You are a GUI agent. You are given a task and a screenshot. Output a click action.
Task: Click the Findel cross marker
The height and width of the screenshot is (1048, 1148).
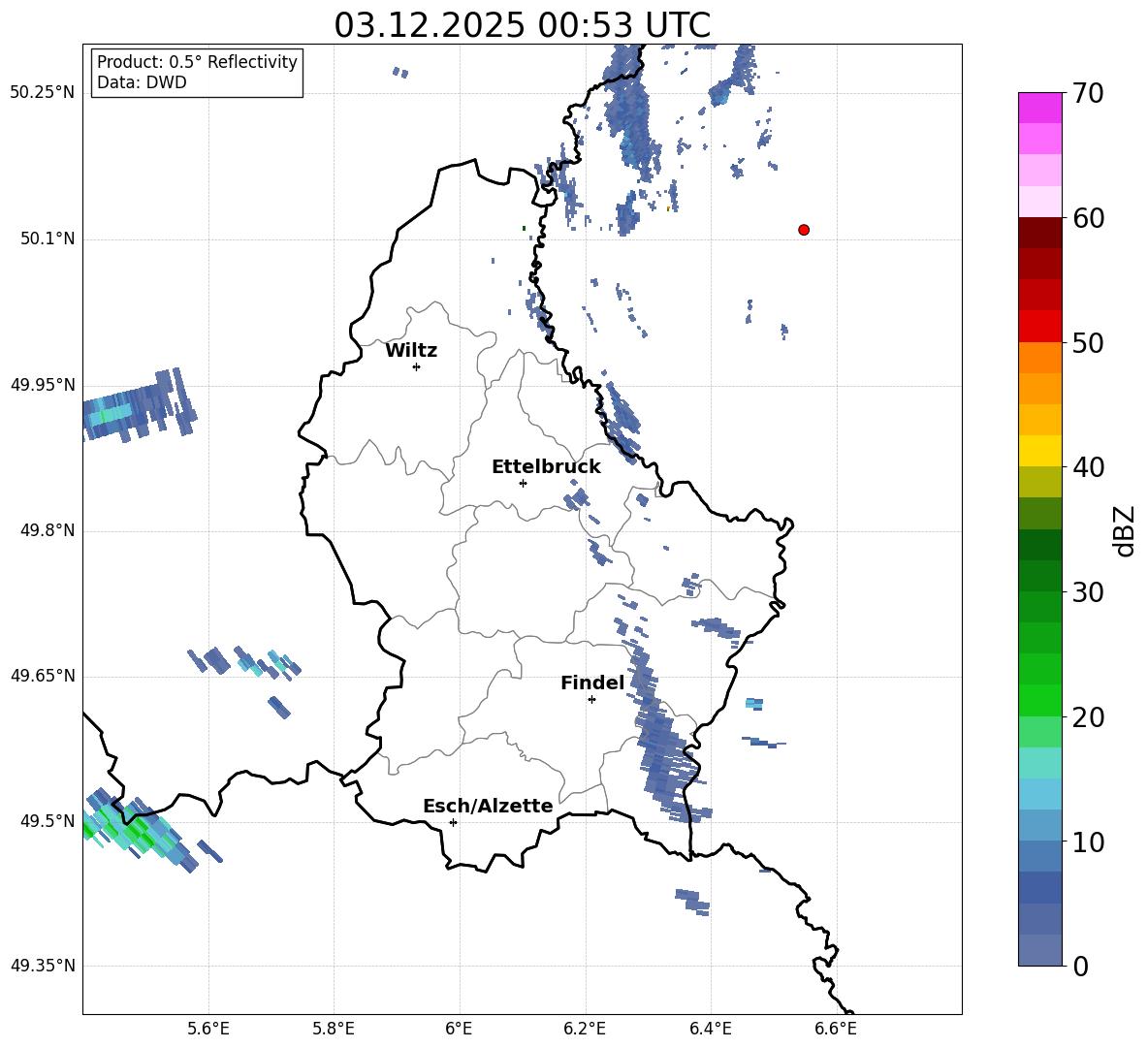tap(591, 700)
